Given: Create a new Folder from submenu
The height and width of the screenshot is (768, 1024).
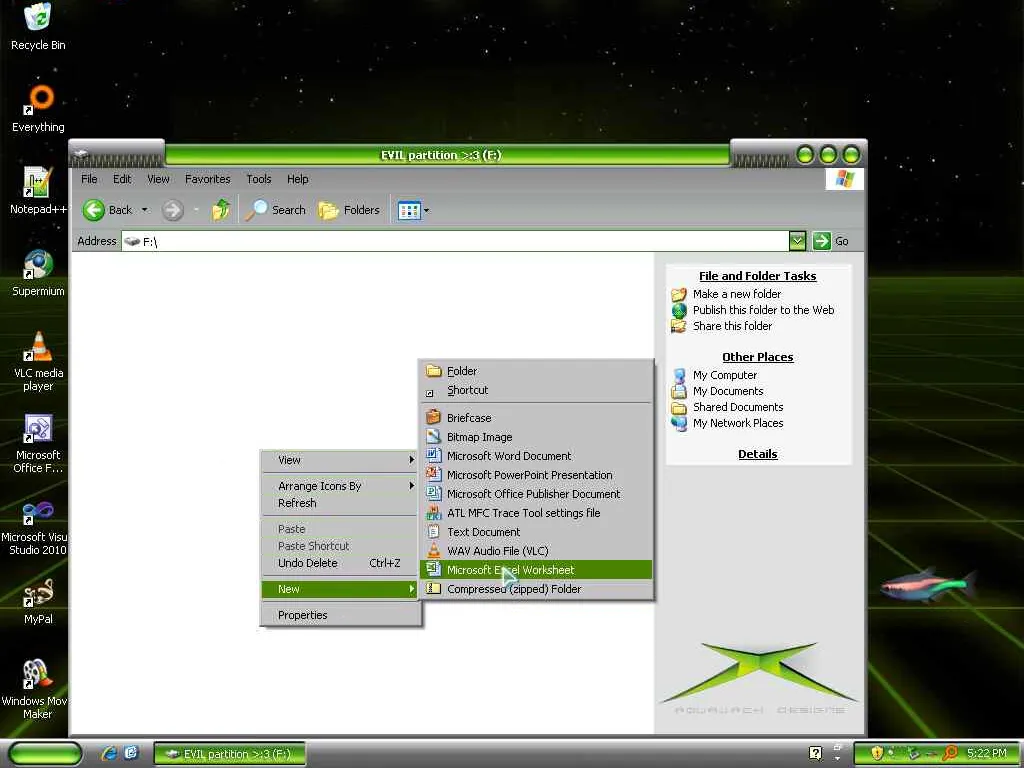Looking at the screenshot, I should pyautogui.click(x=536, y=371).
